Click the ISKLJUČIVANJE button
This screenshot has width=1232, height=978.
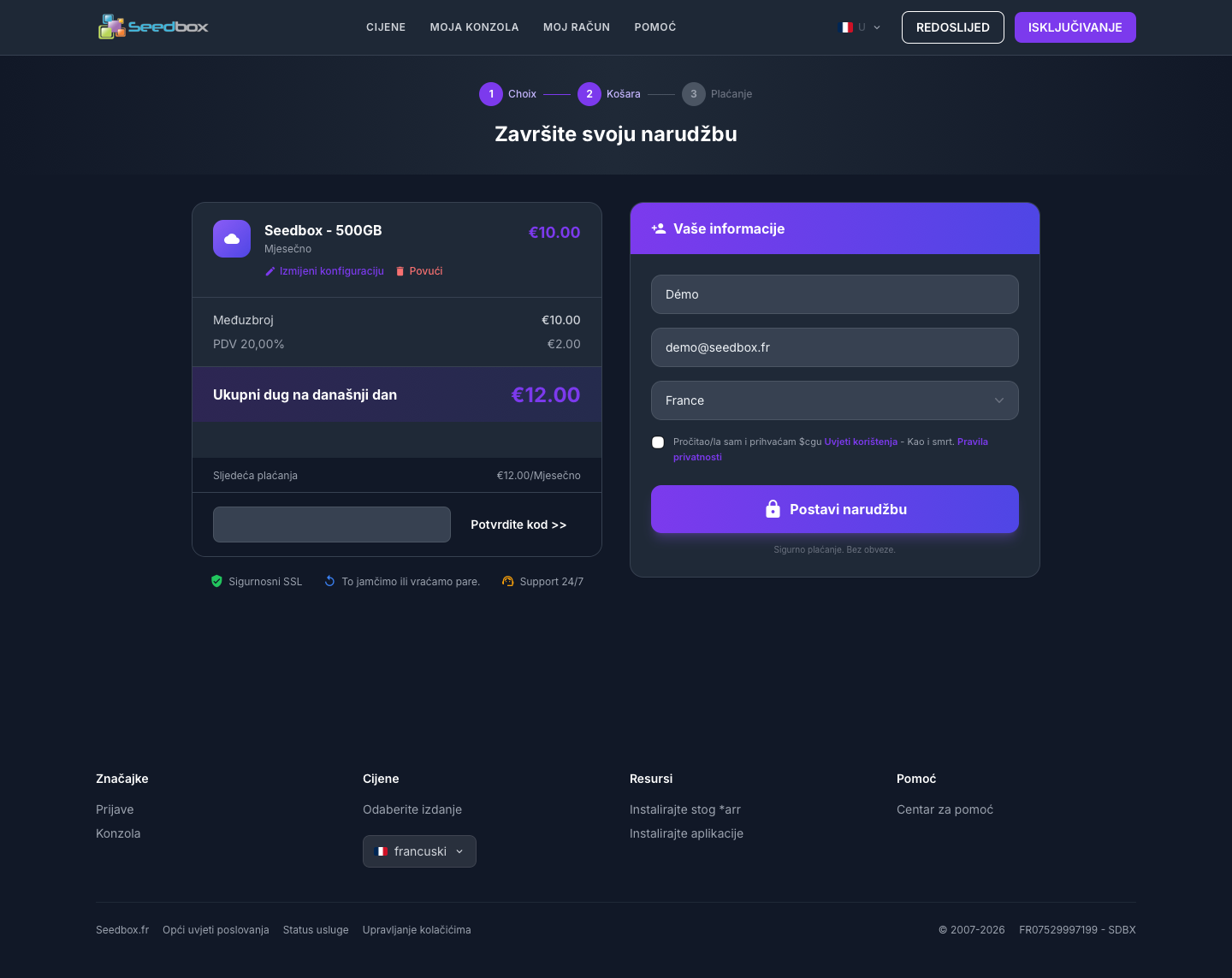(1075, 27)
